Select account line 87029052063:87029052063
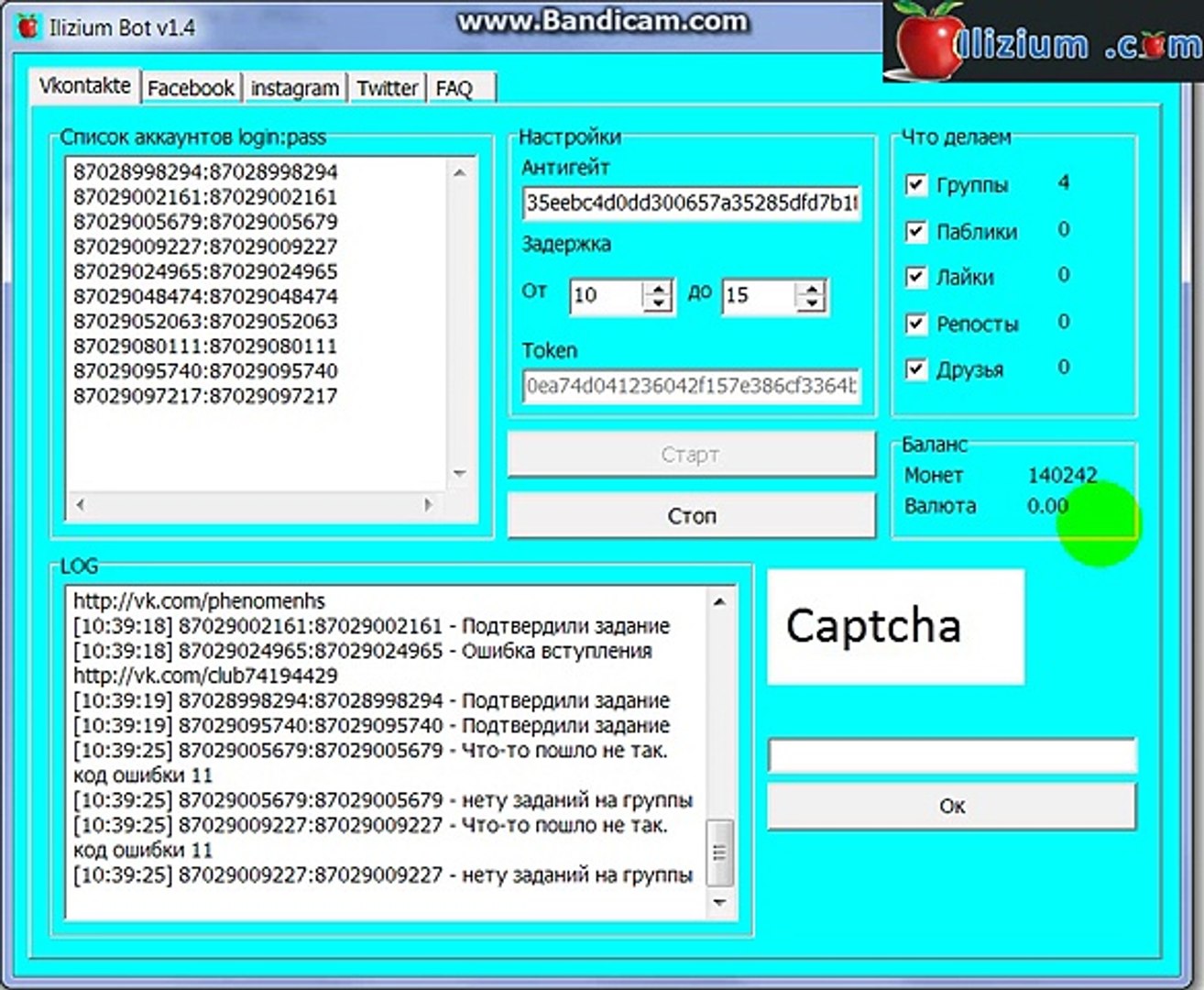This screenshot has width=1204, height=990. pyautogui.click(x=205, y=321)
